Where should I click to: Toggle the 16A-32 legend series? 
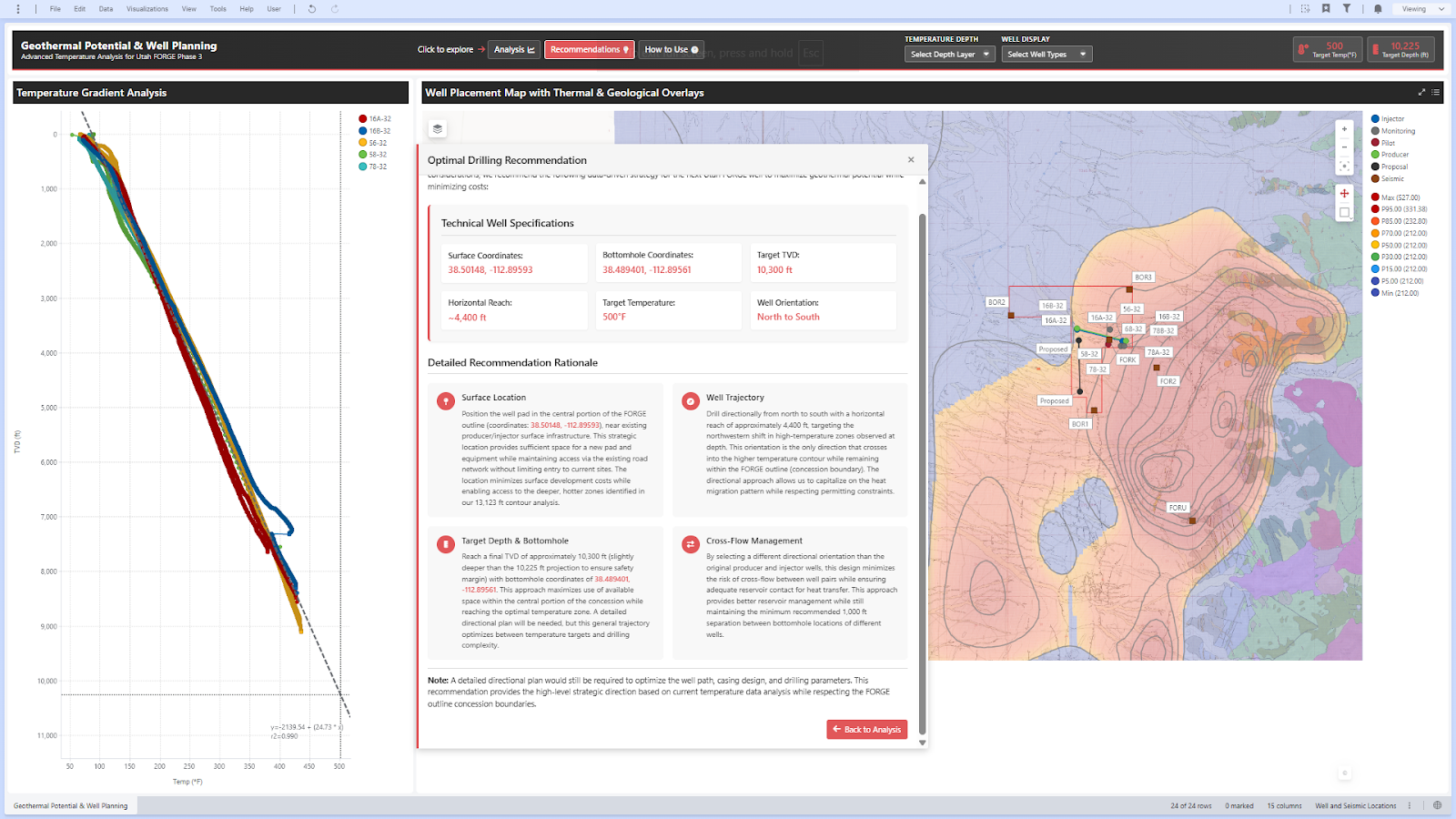click(x=375, y=118)
